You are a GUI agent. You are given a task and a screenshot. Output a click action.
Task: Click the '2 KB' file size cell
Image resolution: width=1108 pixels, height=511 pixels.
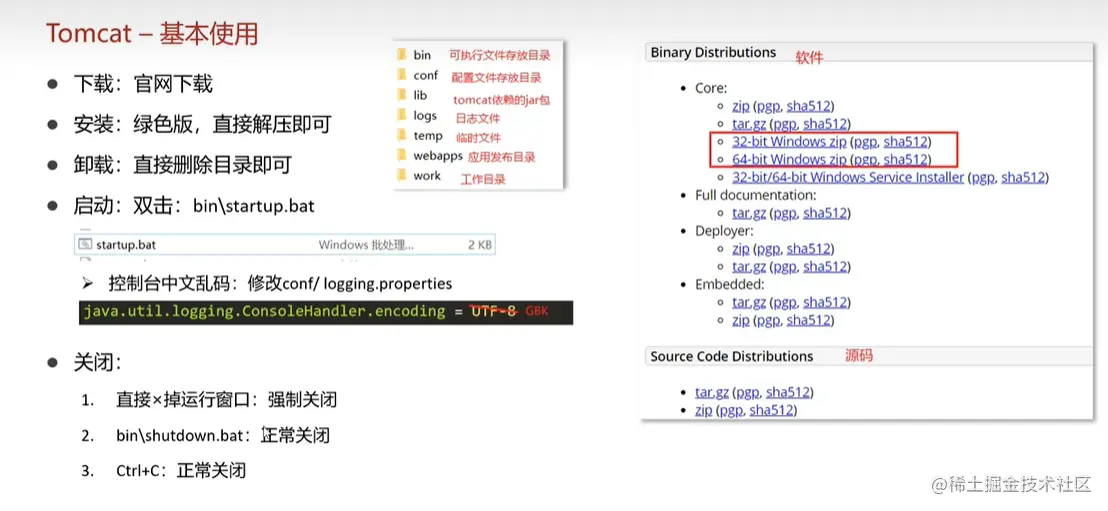(x=480, y=245)
